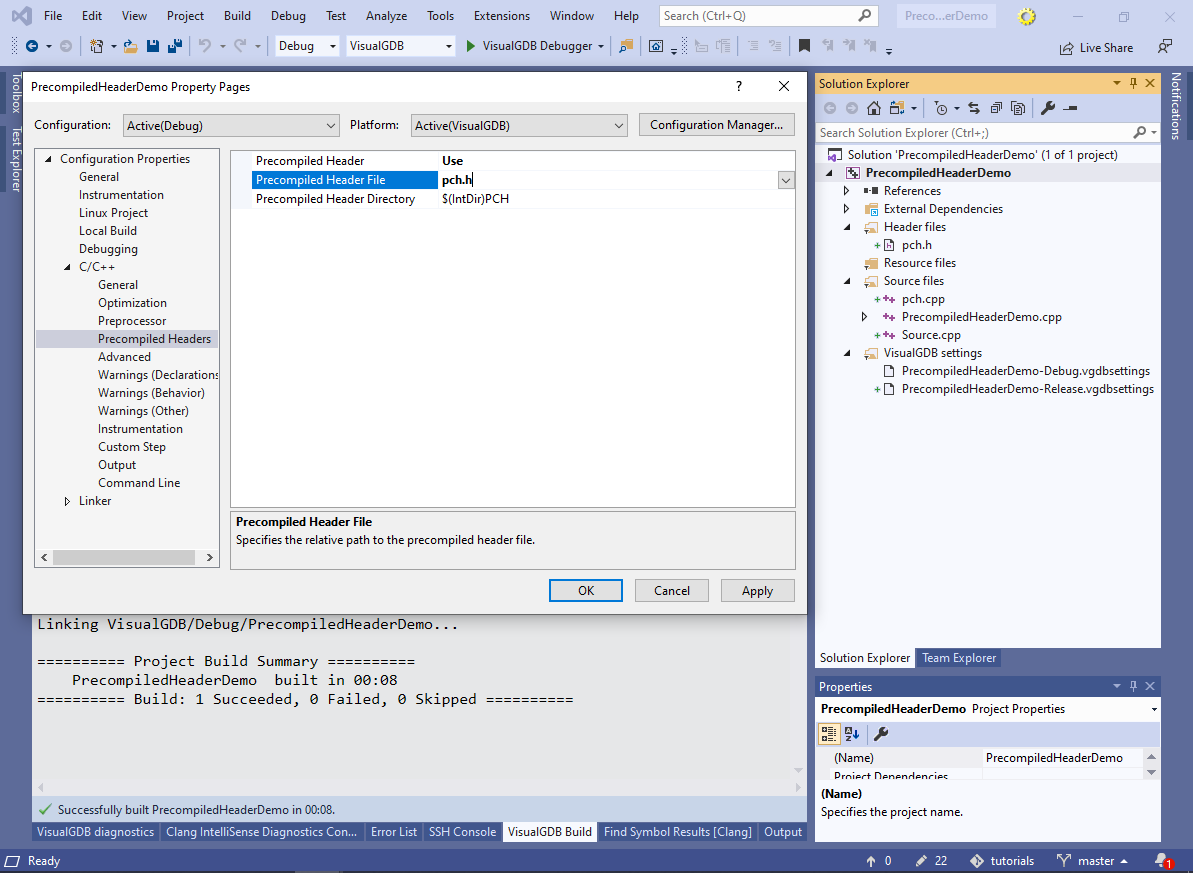Click the Pending Changes Filter clock icon
Image resolution: width=1193 pixels, height=873 pixels.
coord(941,108)
